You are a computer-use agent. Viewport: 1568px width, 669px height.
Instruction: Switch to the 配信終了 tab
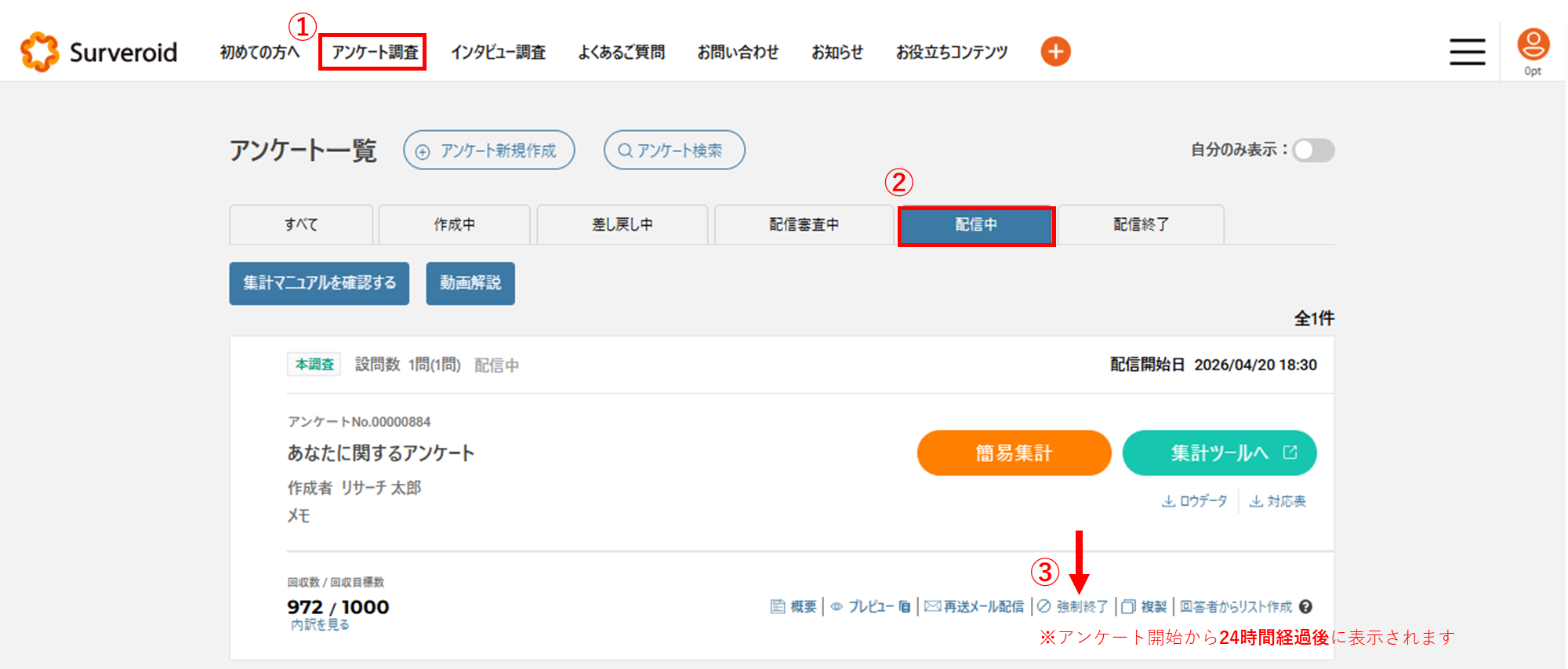click(1141, 225)
